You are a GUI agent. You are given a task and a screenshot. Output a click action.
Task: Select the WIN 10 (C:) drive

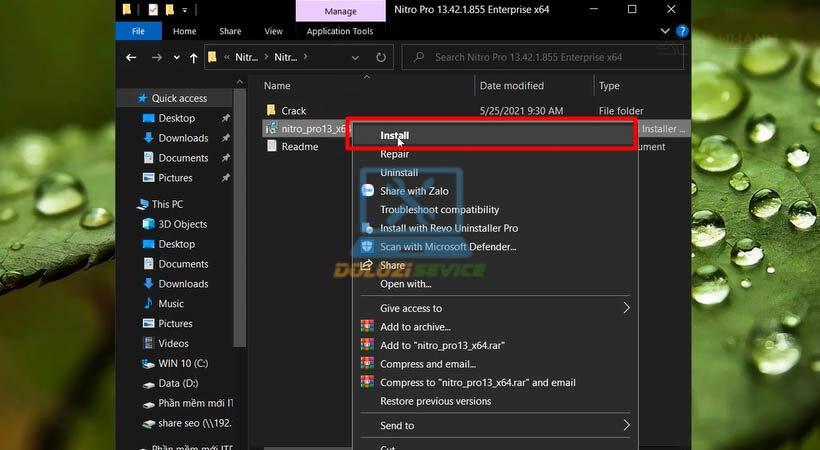point(181,363)
